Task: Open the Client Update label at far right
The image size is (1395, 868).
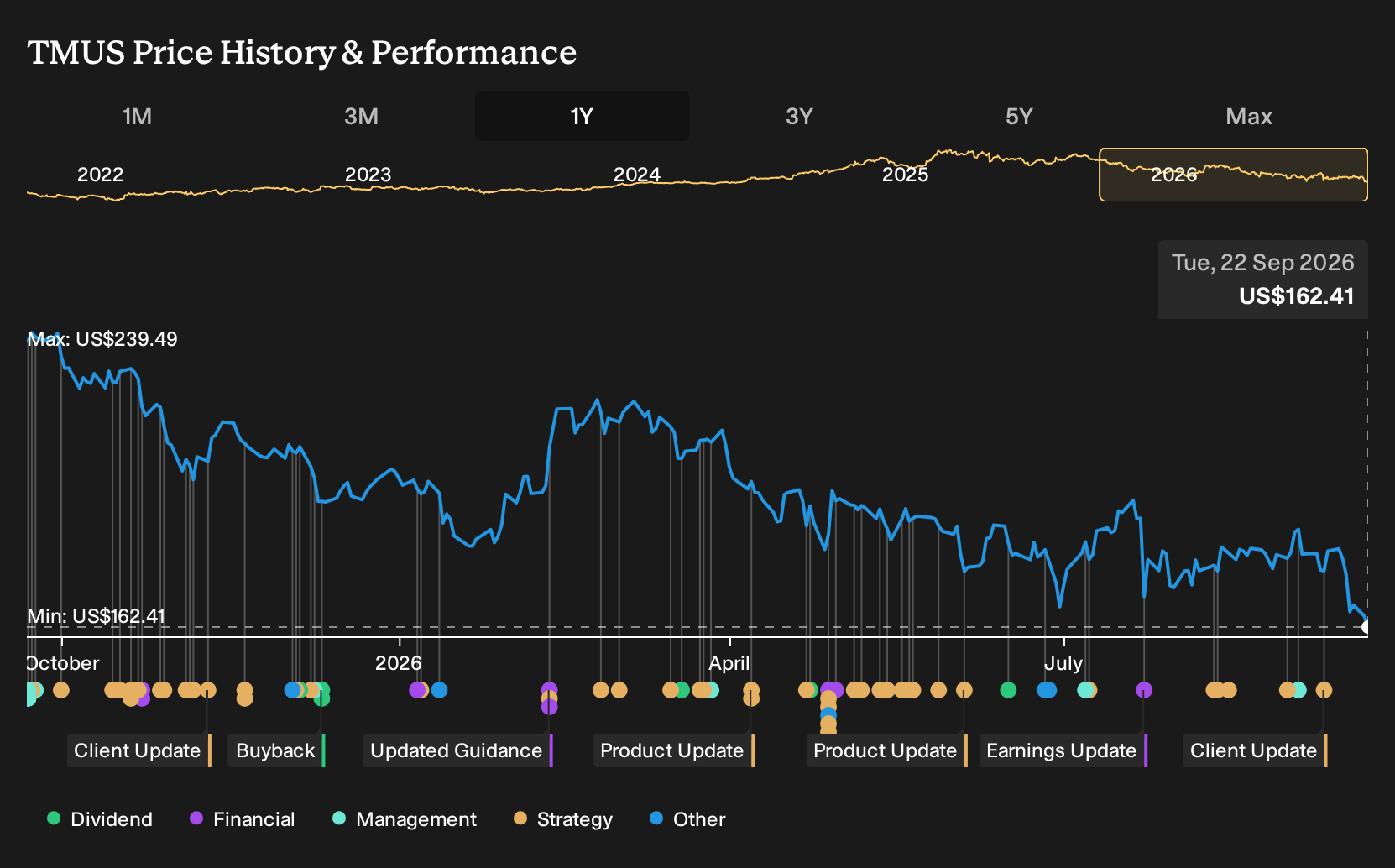Action: [x=1256, y=750]
